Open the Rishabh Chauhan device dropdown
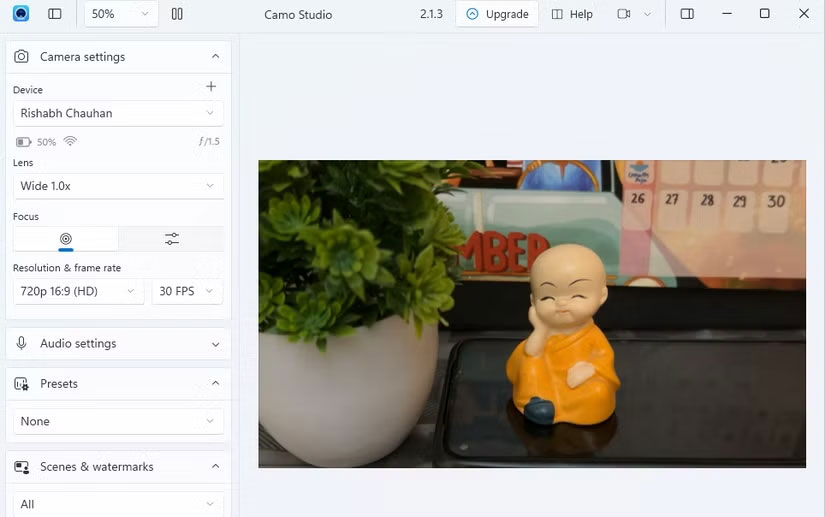 click(118, 113)
